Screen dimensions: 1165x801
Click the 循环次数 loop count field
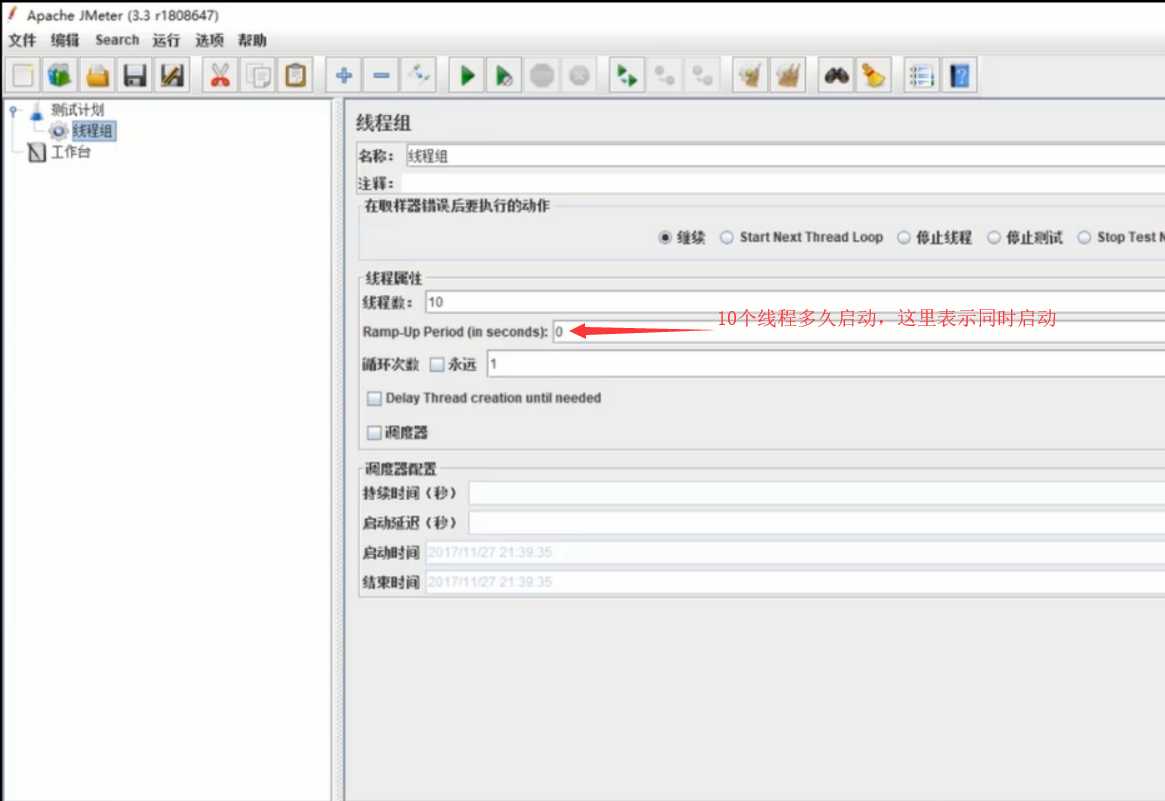point(825,364)
